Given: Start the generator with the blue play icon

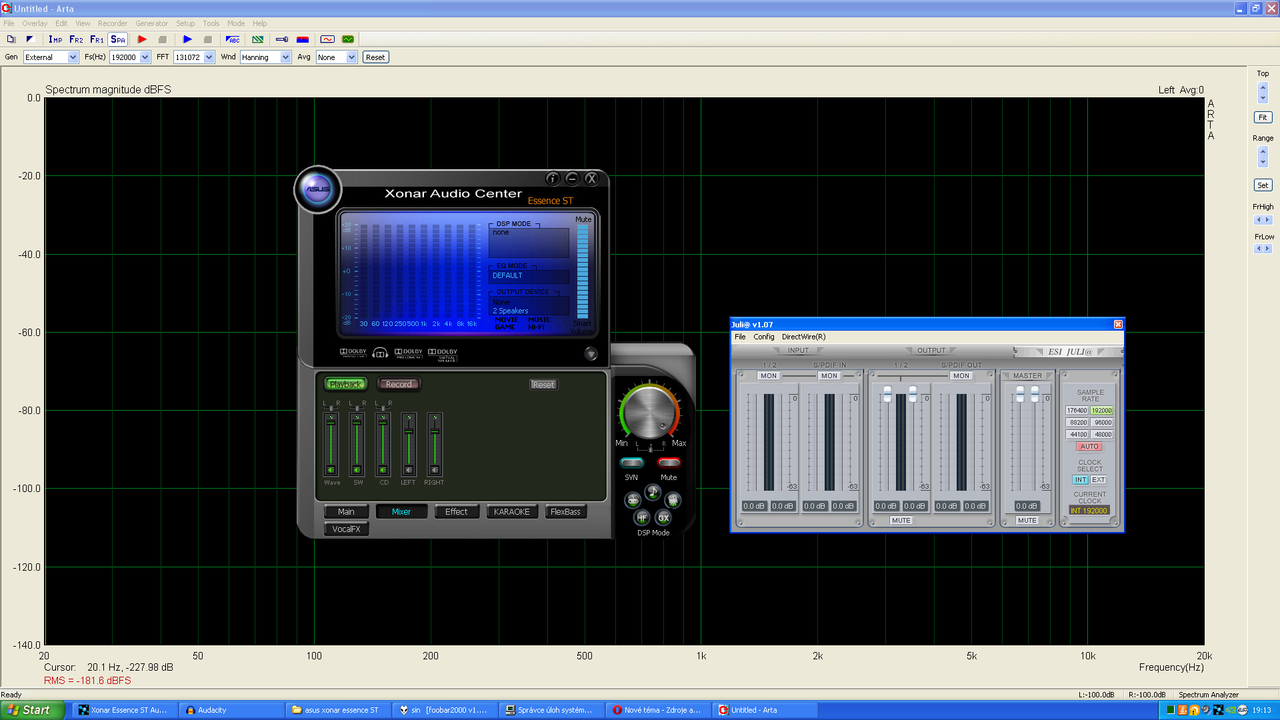Looking at the screenshot, I should click(x=187, y=39).
